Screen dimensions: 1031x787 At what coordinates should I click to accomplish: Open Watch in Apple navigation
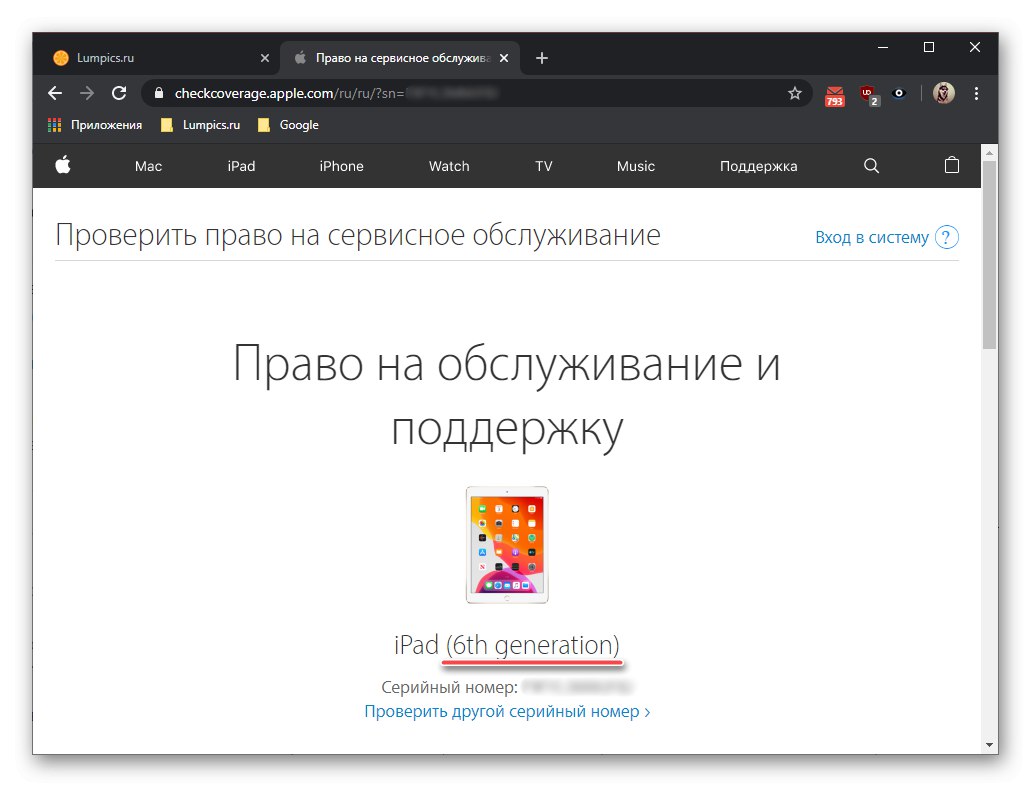coord(449,166)
